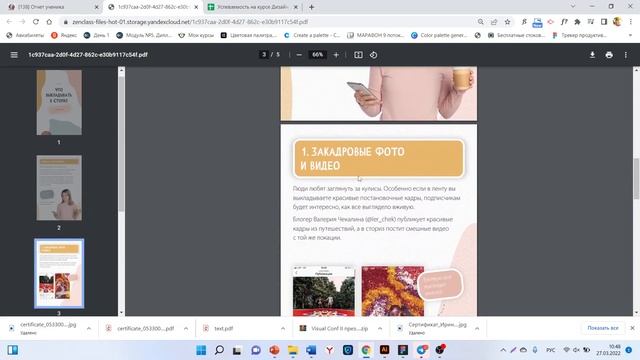Click the address bar URL
The image size is (640, 360).
[190, 22]
